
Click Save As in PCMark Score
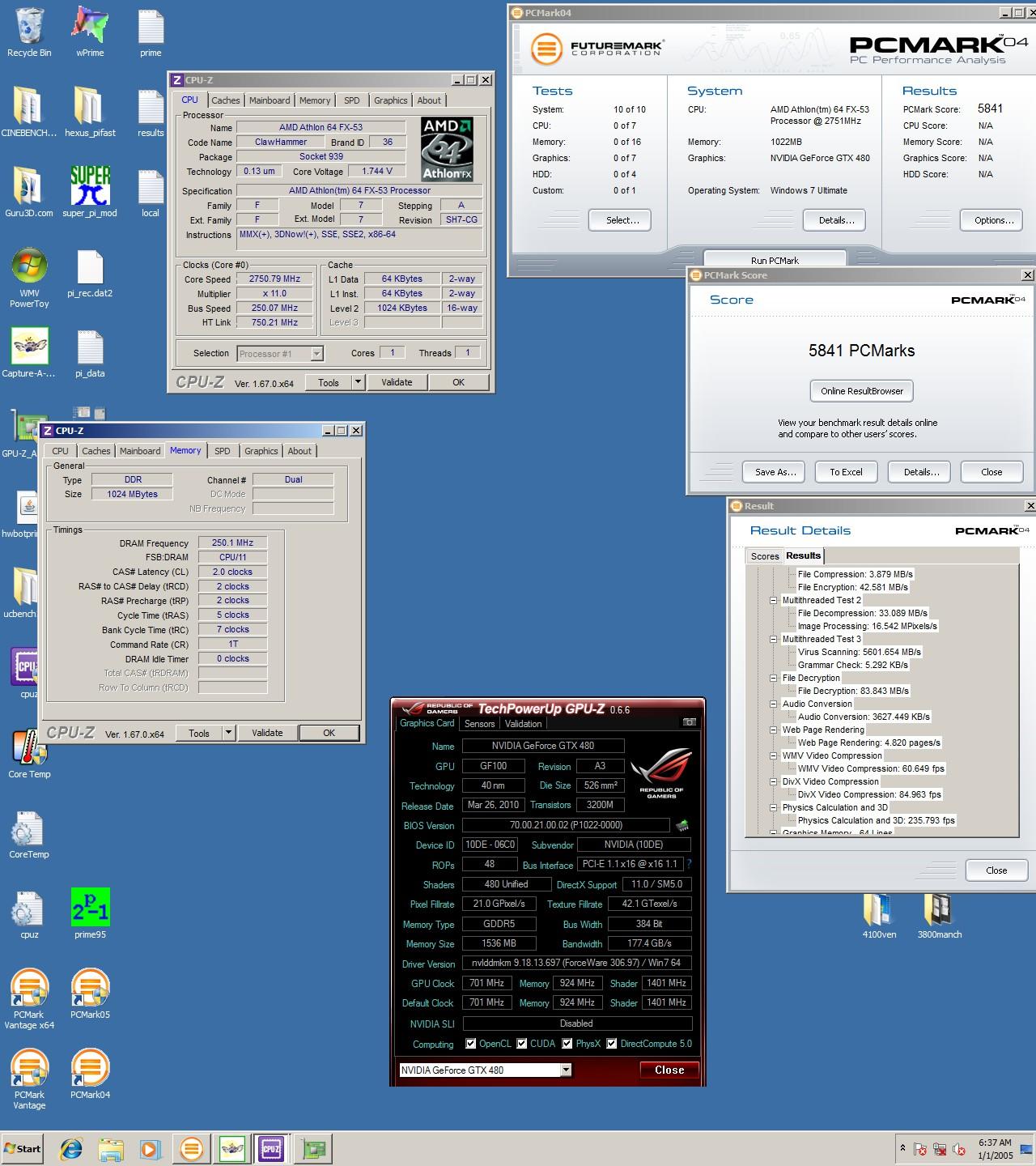pyautogui.click(x=775, y=472)
